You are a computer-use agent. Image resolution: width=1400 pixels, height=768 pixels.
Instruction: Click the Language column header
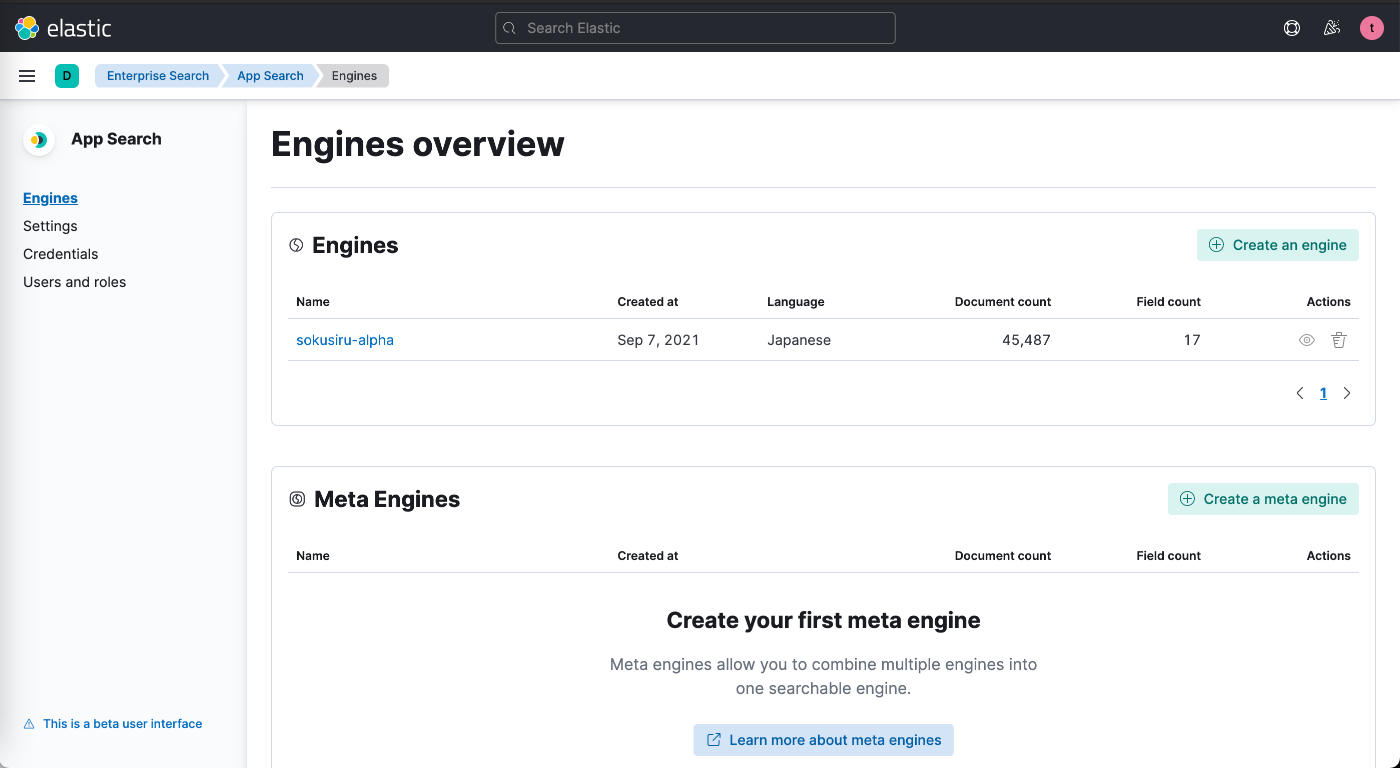[x=796, y=302]
